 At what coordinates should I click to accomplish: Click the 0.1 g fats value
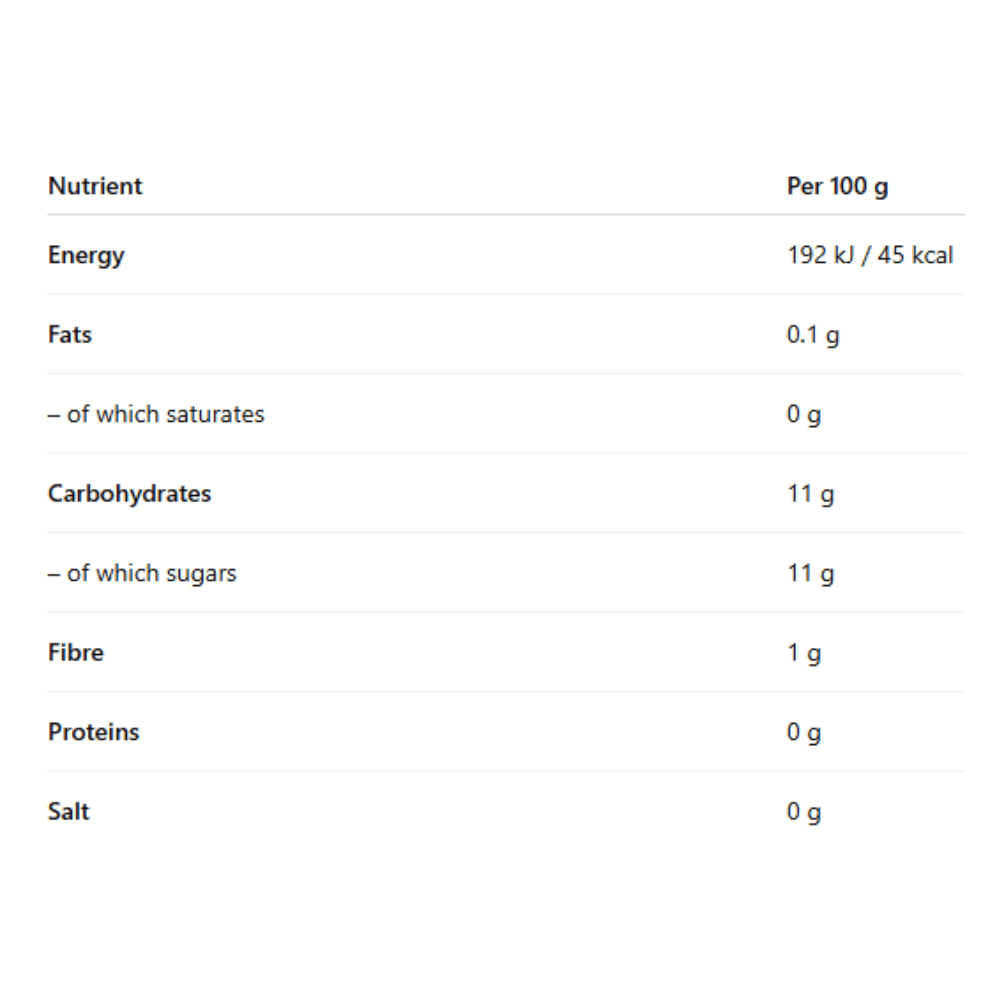coord(812,335)
